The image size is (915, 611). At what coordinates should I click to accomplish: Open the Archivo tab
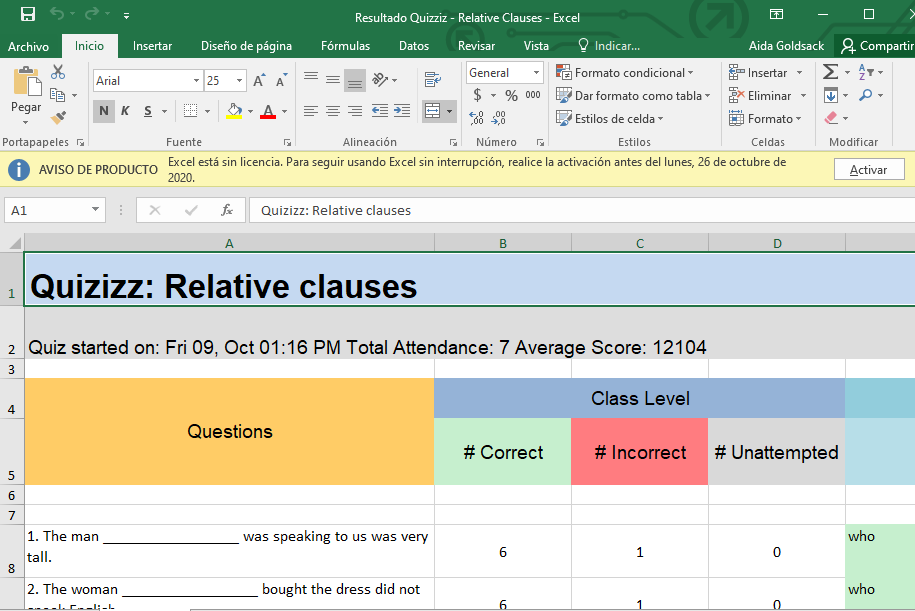pyautogui.click(x=28, y=46)
